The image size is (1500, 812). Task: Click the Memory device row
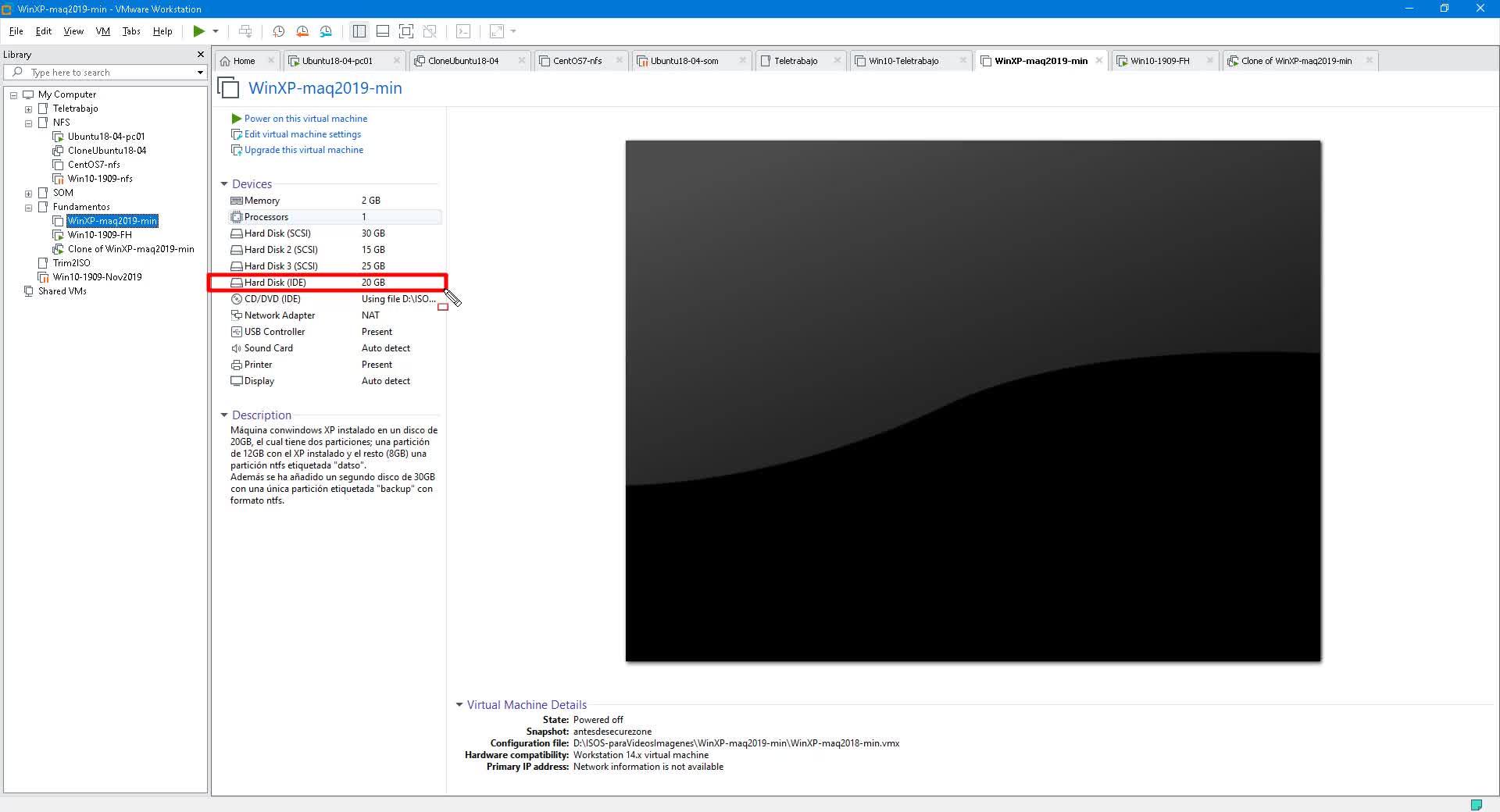(x=335, y=201)
